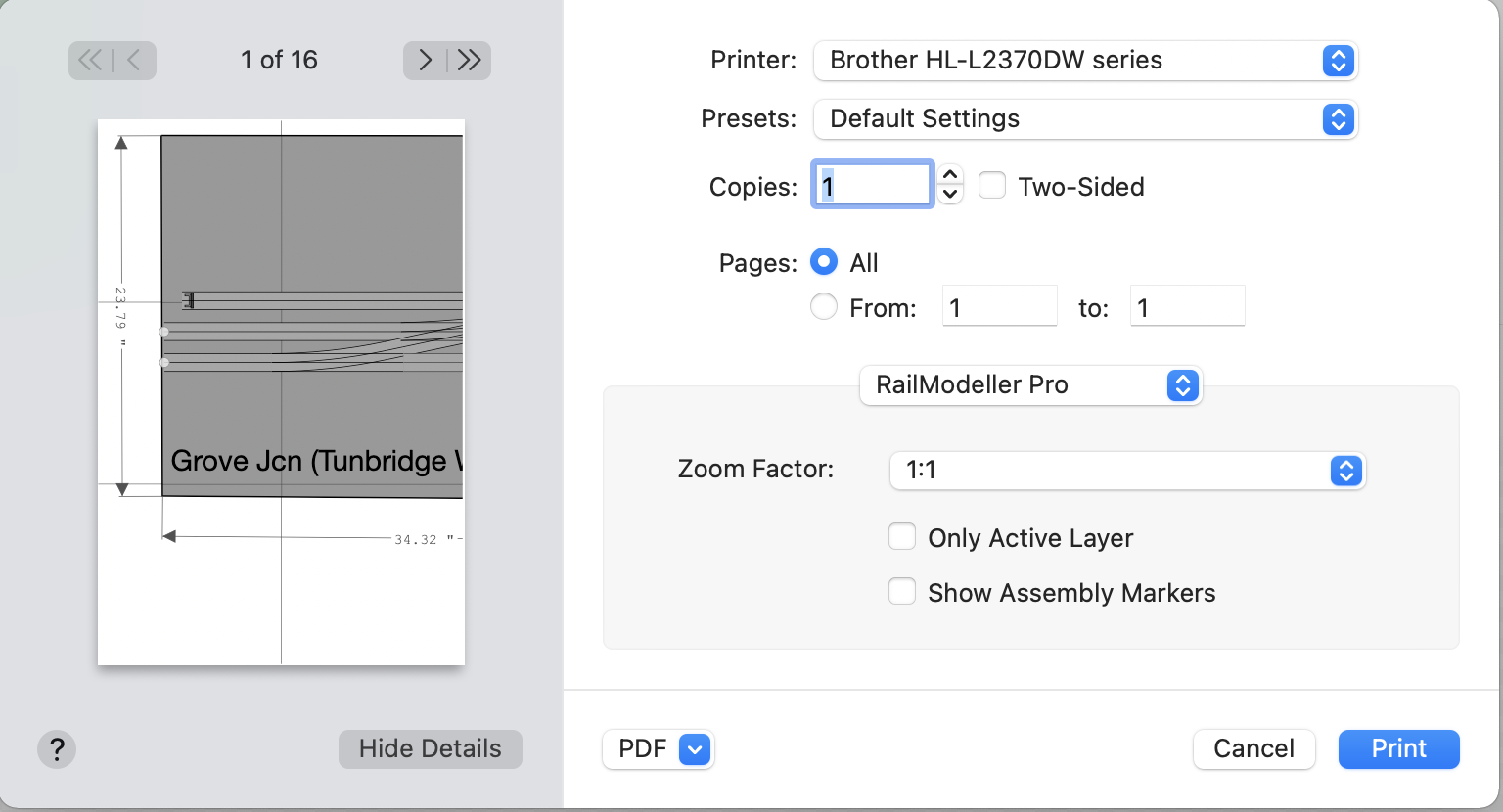Jump to last preview page
The width and height of the screenshot is (1503, 812).
(470, 61)
